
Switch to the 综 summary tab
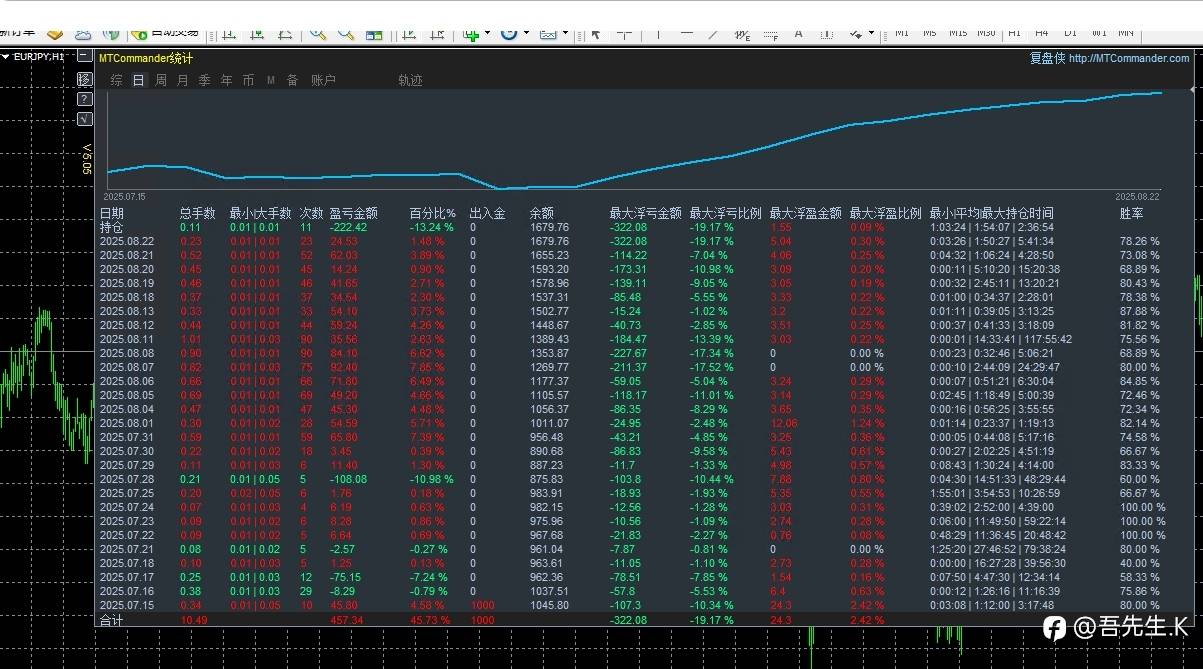pos(117,81)
